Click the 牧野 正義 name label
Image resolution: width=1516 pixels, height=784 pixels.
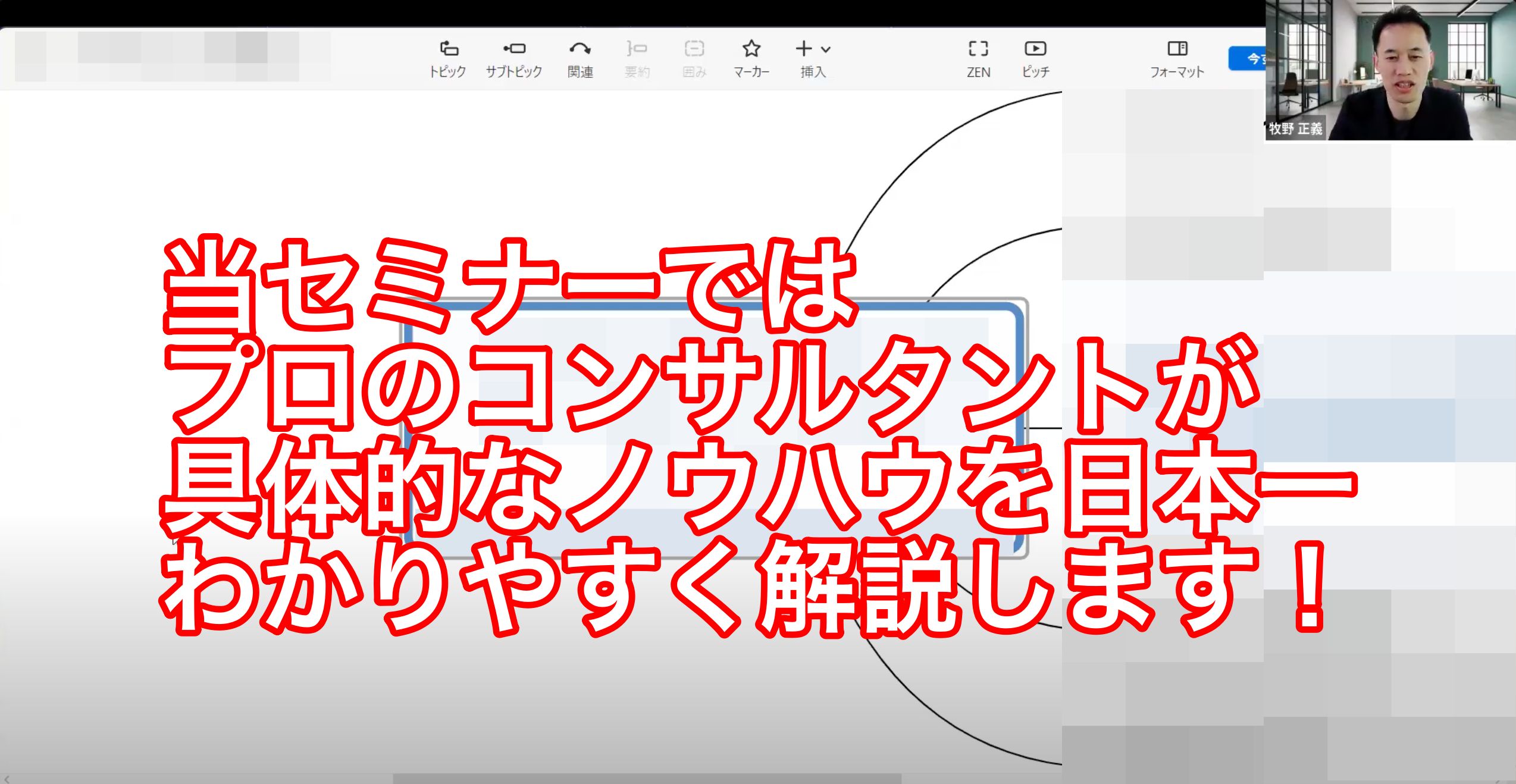click(1295, 128)
